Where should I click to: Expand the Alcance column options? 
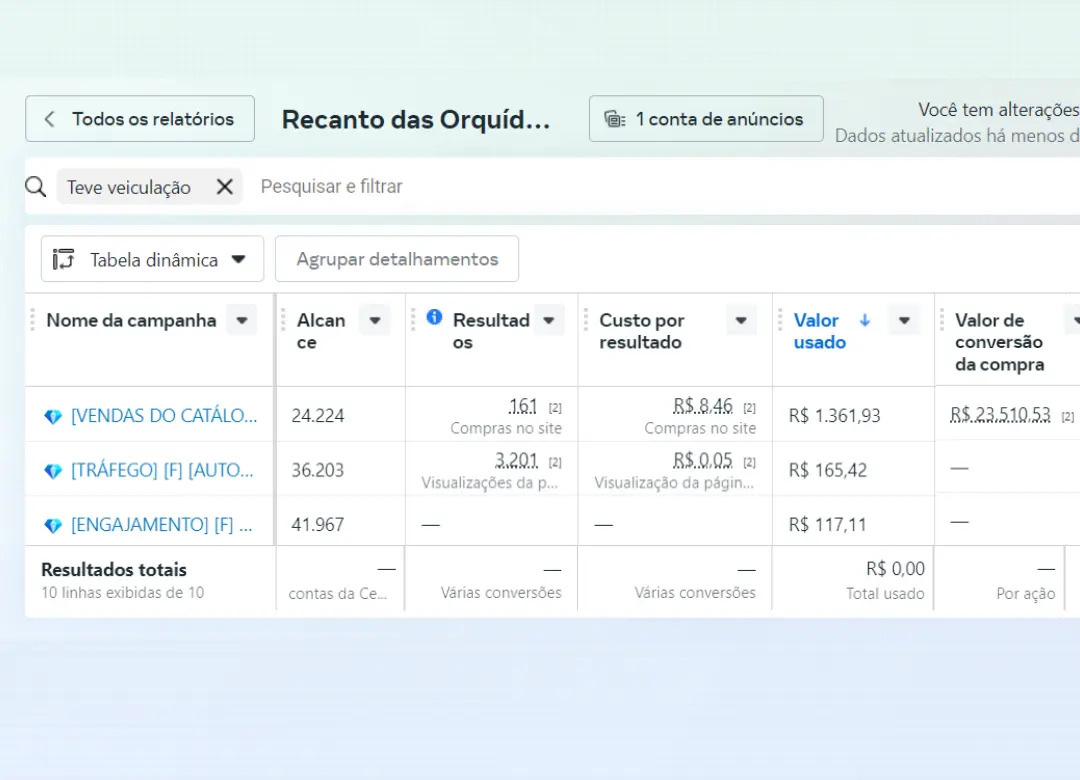(x=374, y=320)
